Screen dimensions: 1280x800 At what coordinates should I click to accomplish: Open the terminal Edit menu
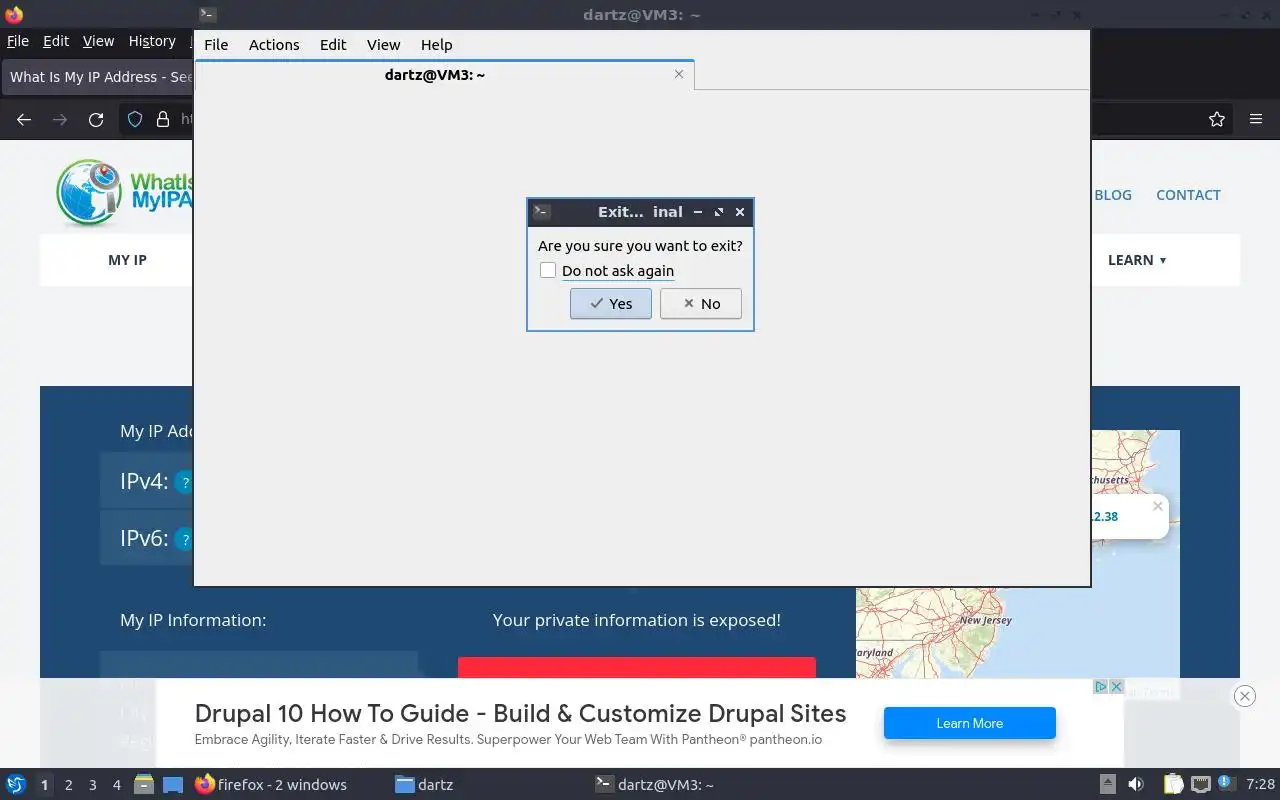click(333, 45)
